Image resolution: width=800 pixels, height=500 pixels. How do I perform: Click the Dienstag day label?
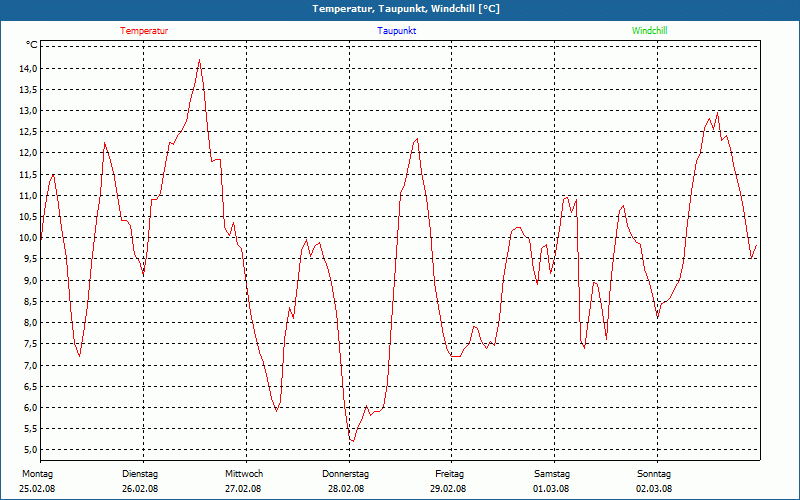[x=140, y=474]
